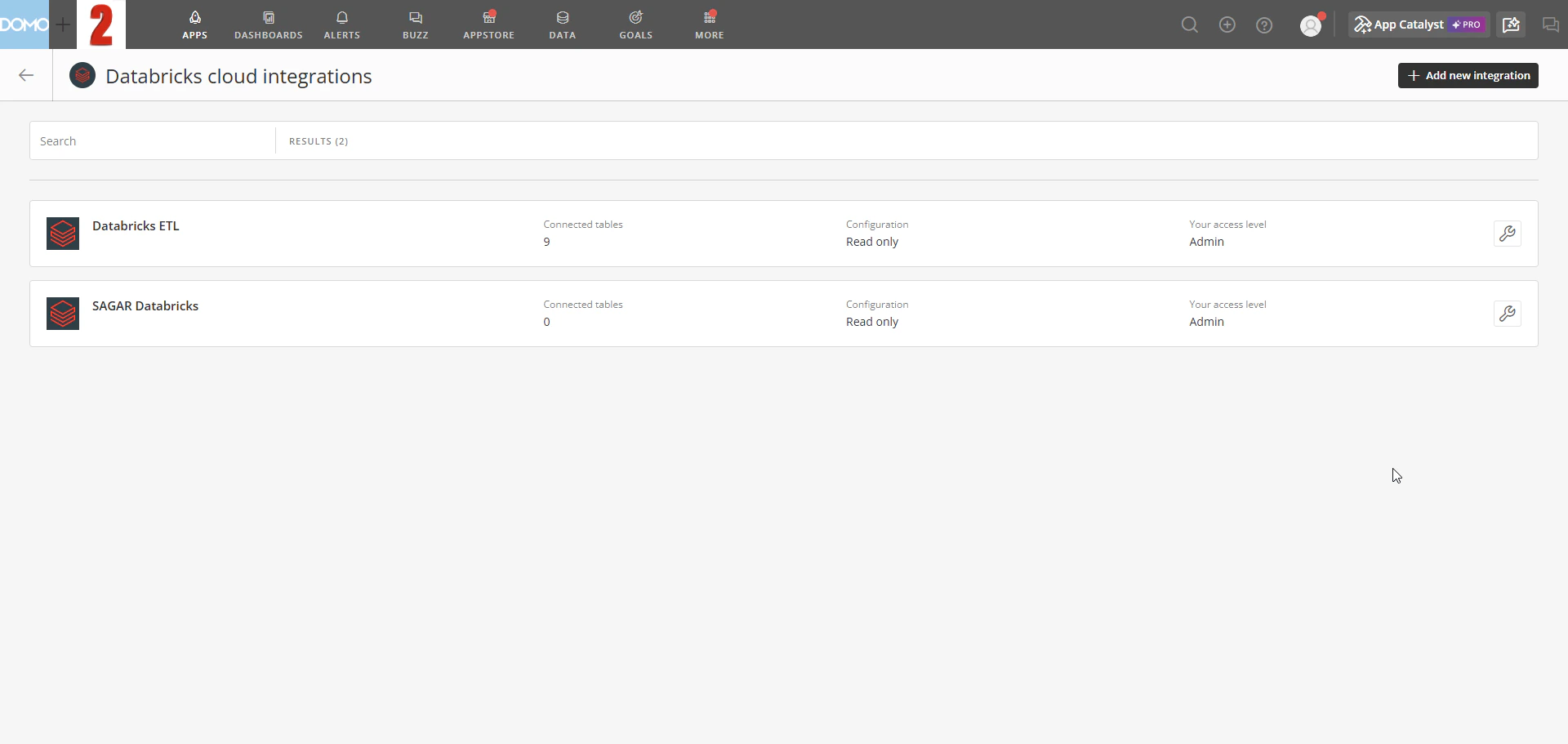This screenshot has width=1568, height=744.
Task: Open the user profile avatar
Action: [1311, 25]
